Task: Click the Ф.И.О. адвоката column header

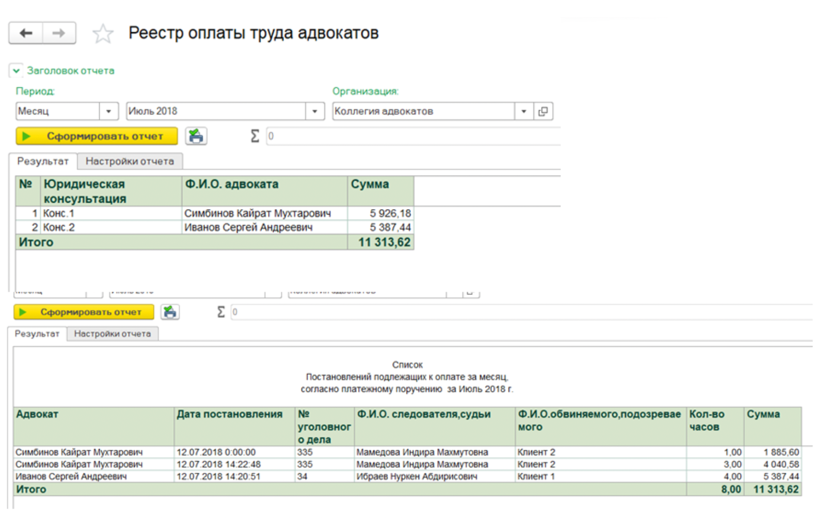Action: tap(264, 191)
